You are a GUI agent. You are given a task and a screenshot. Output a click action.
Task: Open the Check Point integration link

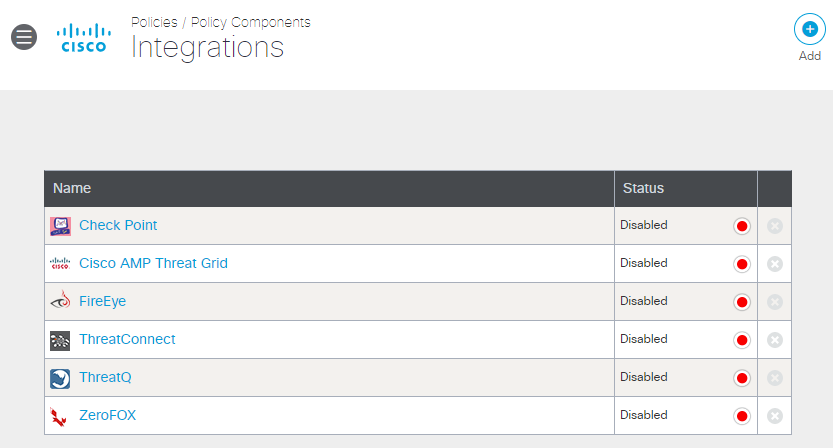(118, 225)
